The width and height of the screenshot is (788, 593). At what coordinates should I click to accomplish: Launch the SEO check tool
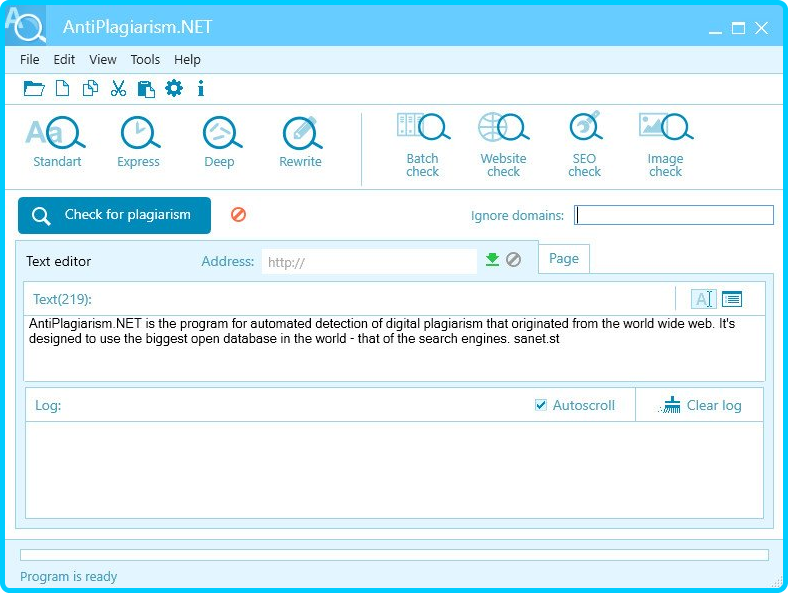[584, 145]
